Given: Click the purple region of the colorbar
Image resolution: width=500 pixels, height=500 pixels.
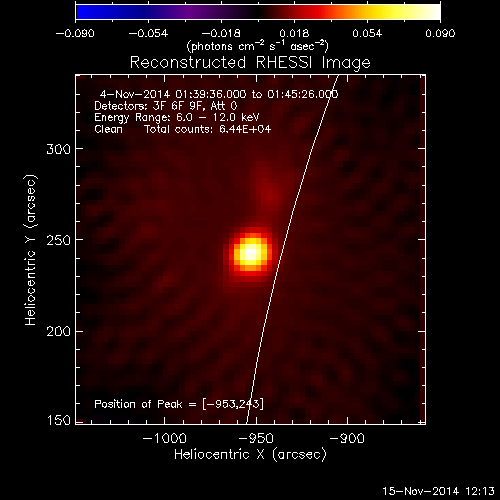Looking at the screenshot, I should (187, 12).
